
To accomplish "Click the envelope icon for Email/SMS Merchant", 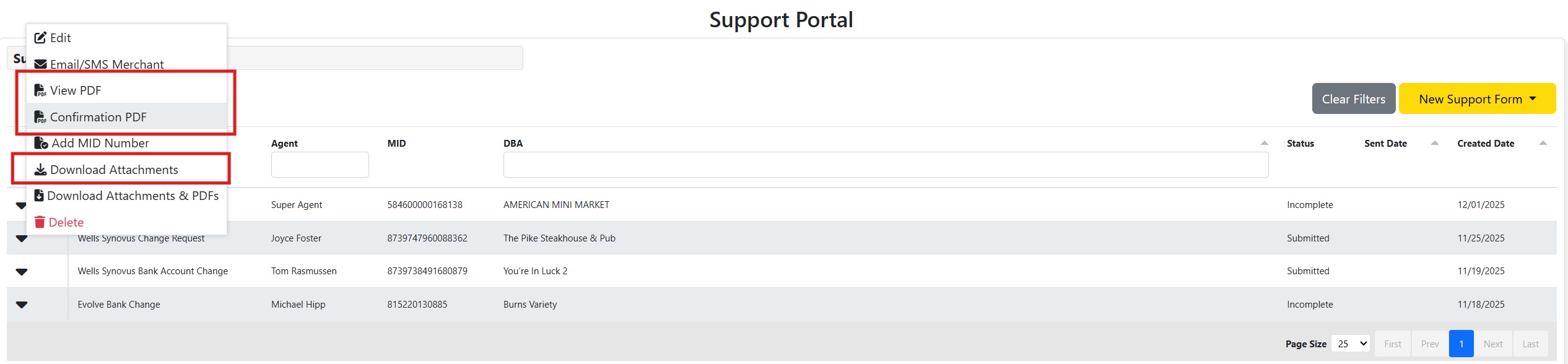I will point(40,64).
